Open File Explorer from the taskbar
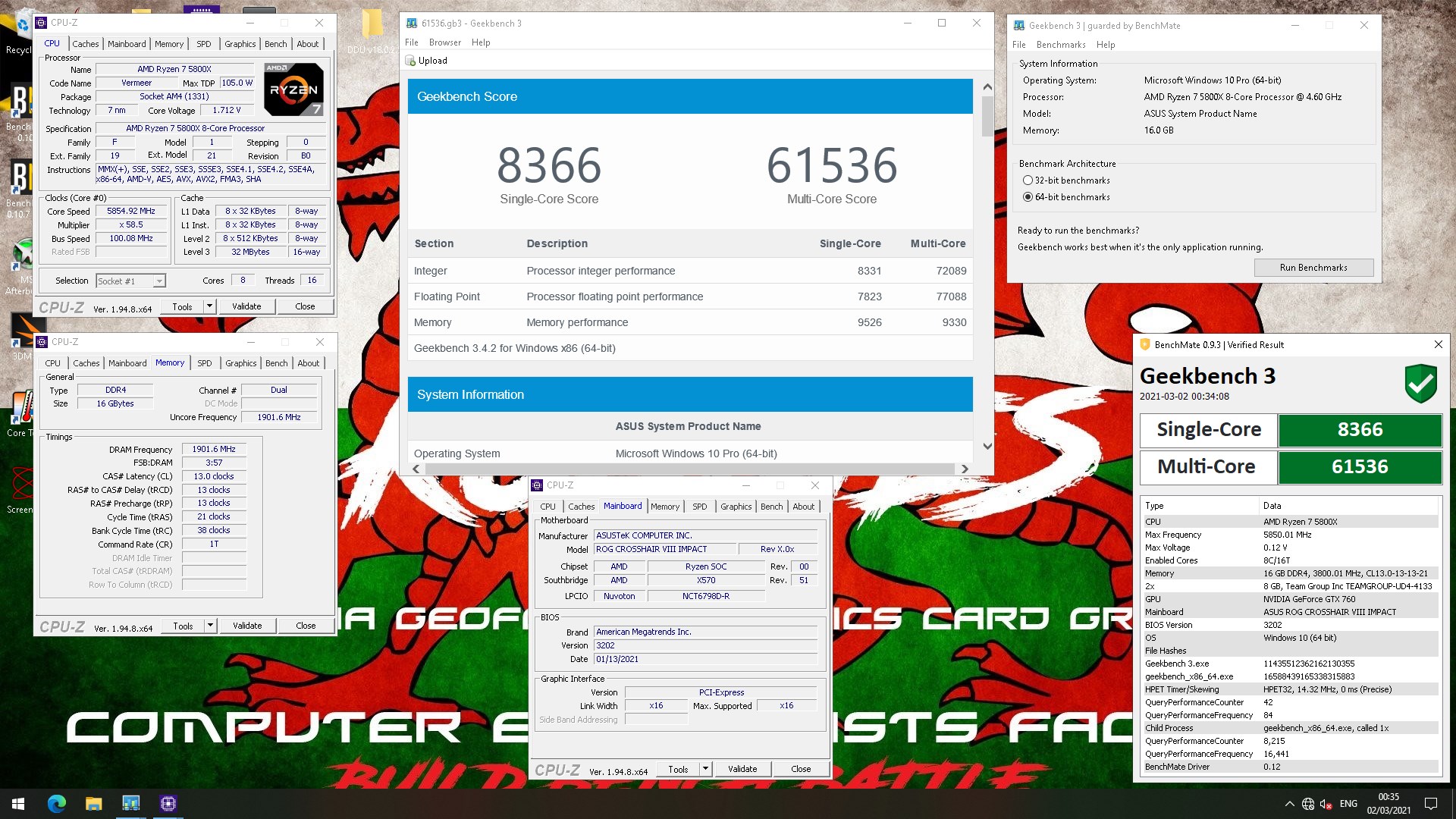This screenshot has height=819, width=1456. tap(93, 804)
